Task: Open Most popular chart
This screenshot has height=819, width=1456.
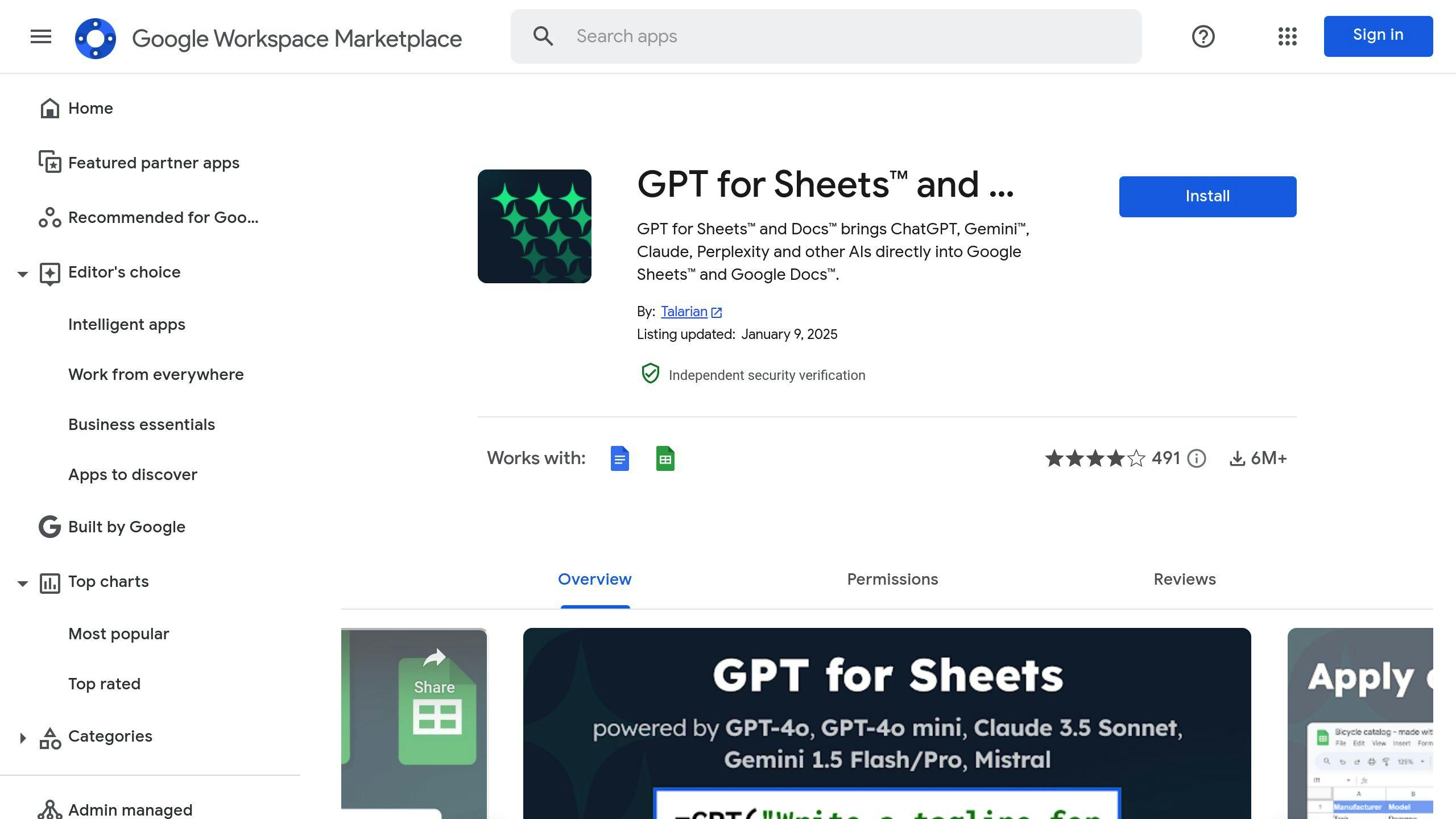Action: (x=118, y=634)
